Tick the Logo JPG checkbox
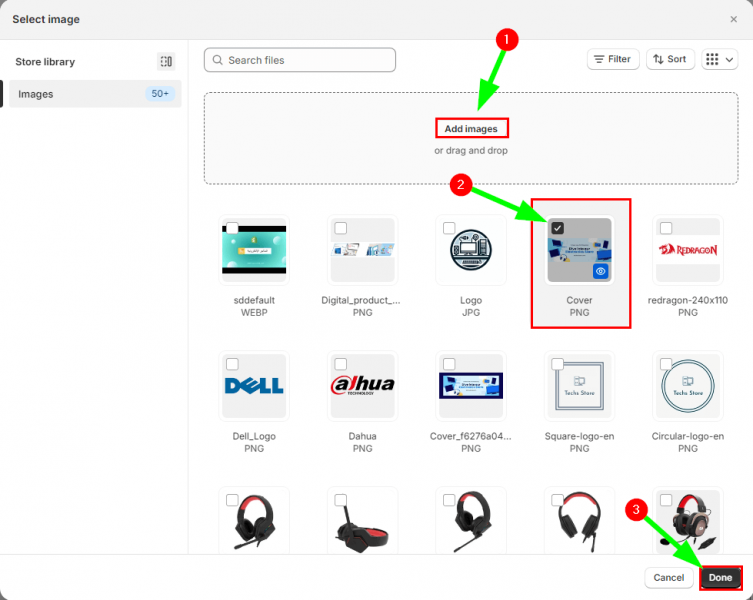 pos(449,228)
